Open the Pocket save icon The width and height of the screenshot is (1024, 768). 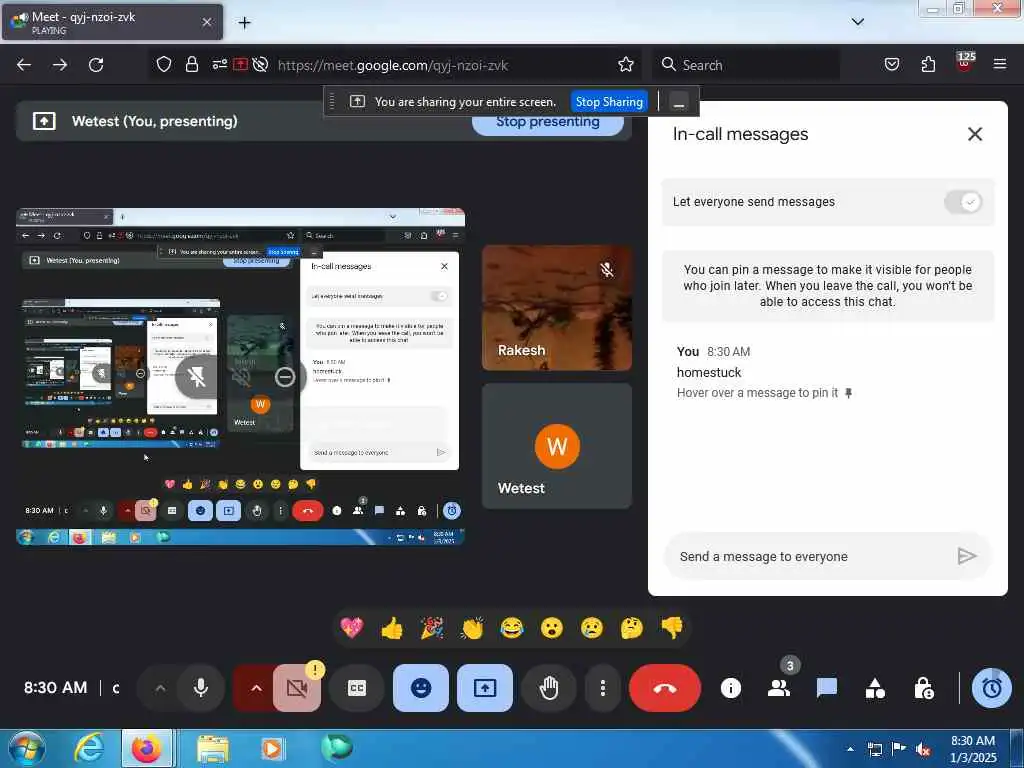click(x=891, y=65)
